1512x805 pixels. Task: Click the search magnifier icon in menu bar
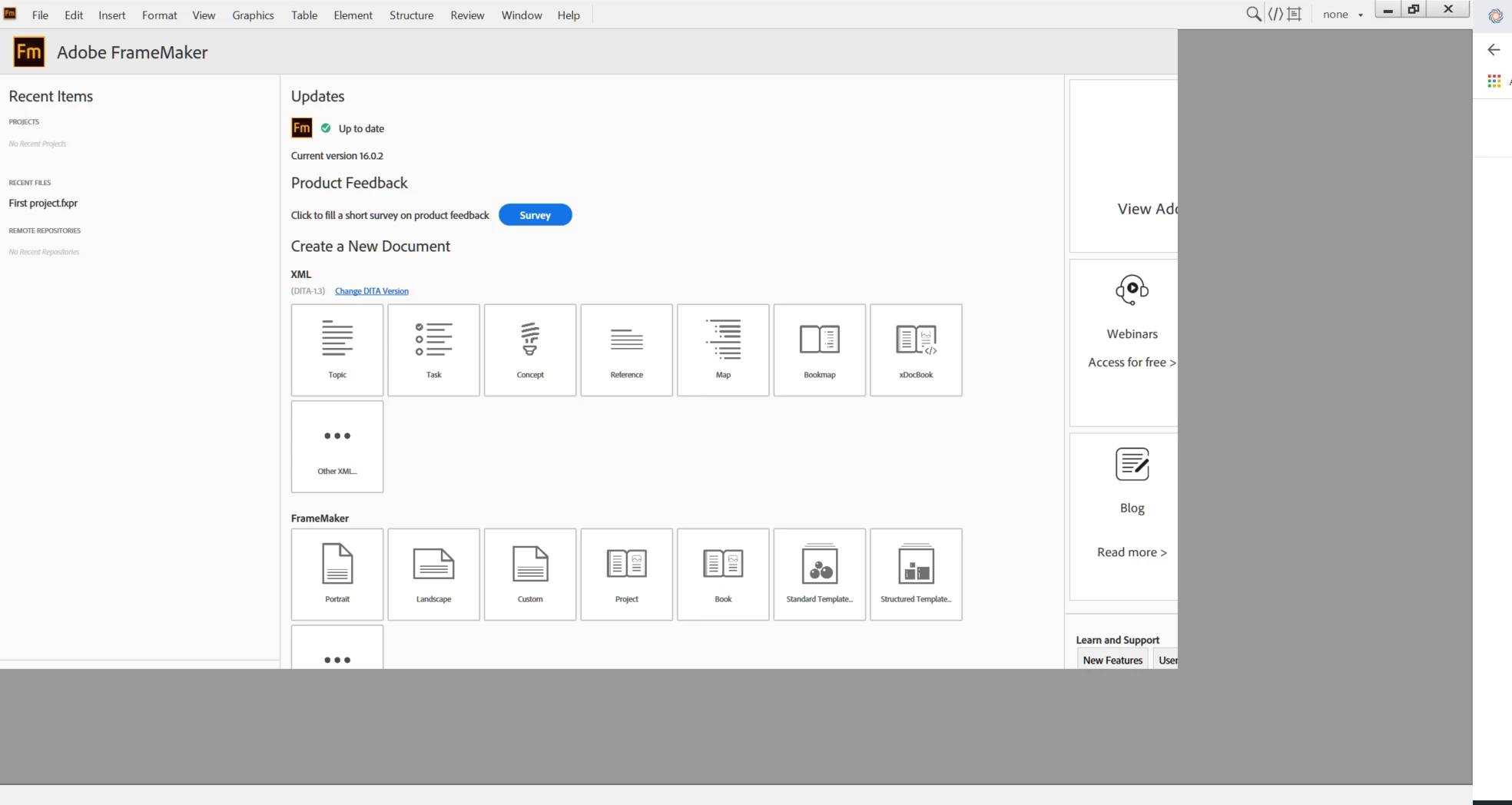pyautogui.click(x=1253, y=14)
